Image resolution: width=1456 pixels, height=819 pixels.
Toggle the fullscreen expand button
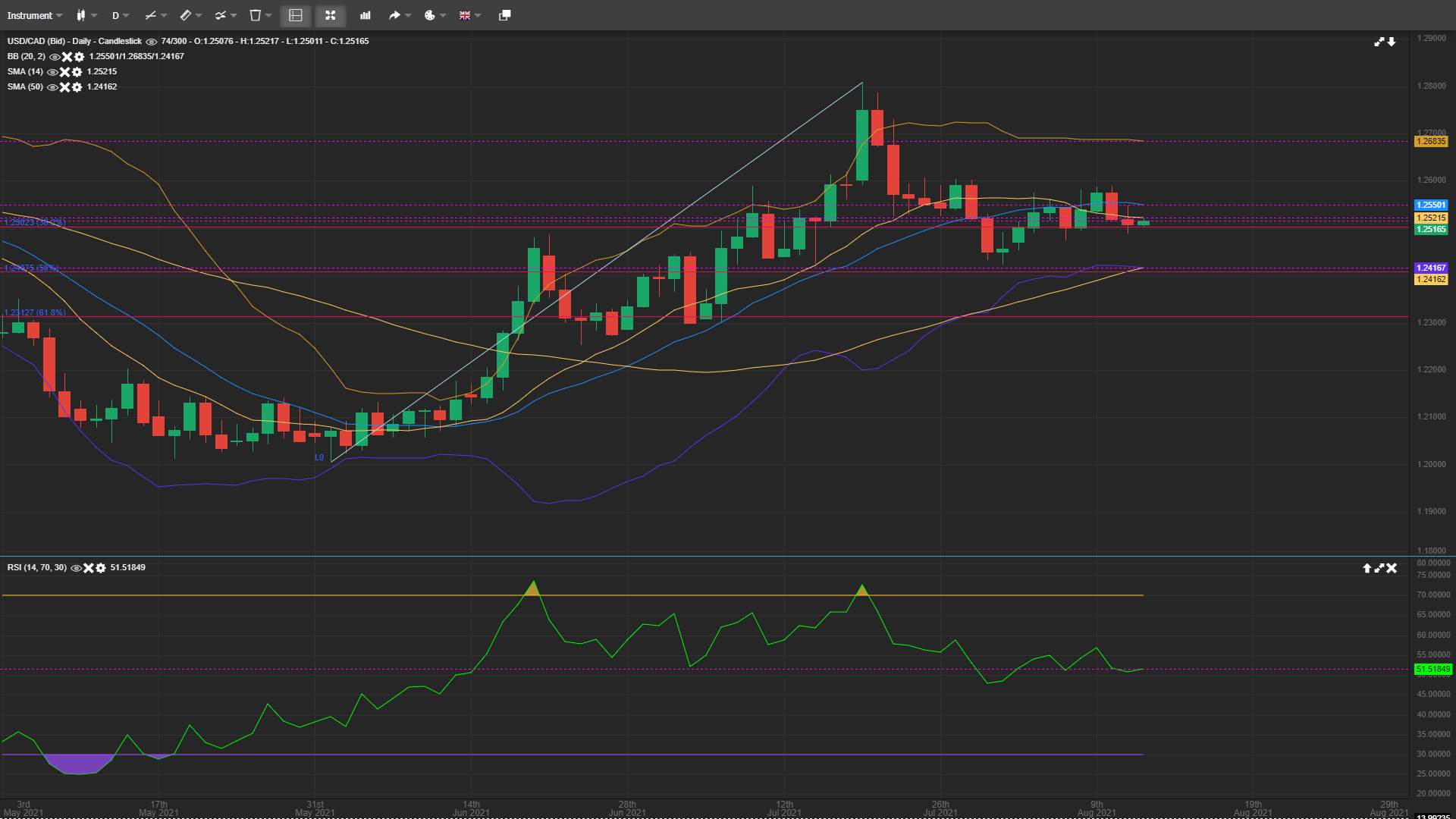[331, 15]
